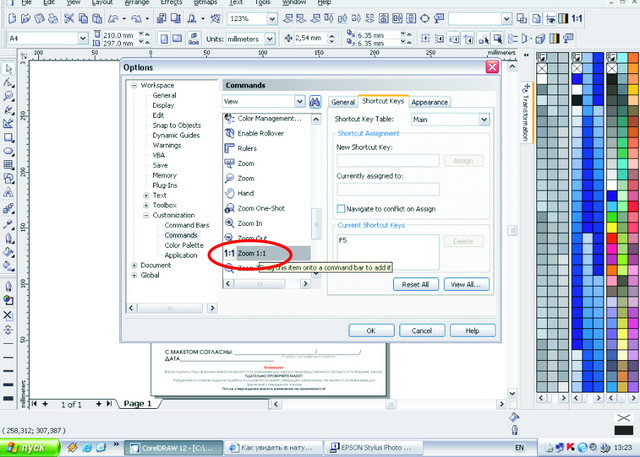
Task: Click the Copy icon
Action: 83,18
